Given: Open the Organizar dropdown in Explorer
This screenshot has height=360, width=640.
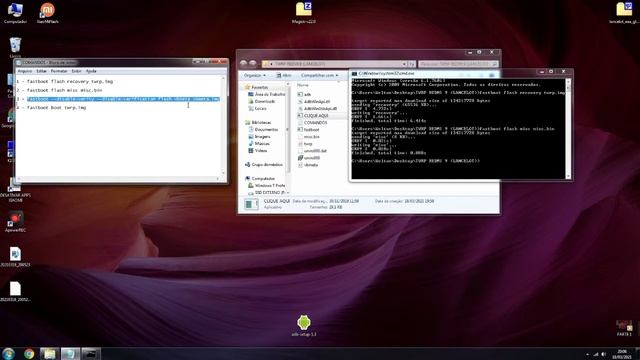Looking at the screenshot, I should (255, 76).
